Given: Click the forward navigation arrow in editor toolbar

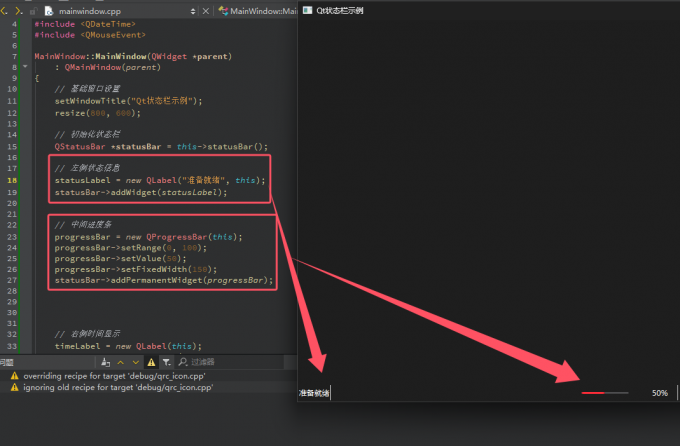Looking at the screenshot, I should click(x=17, y=10).
